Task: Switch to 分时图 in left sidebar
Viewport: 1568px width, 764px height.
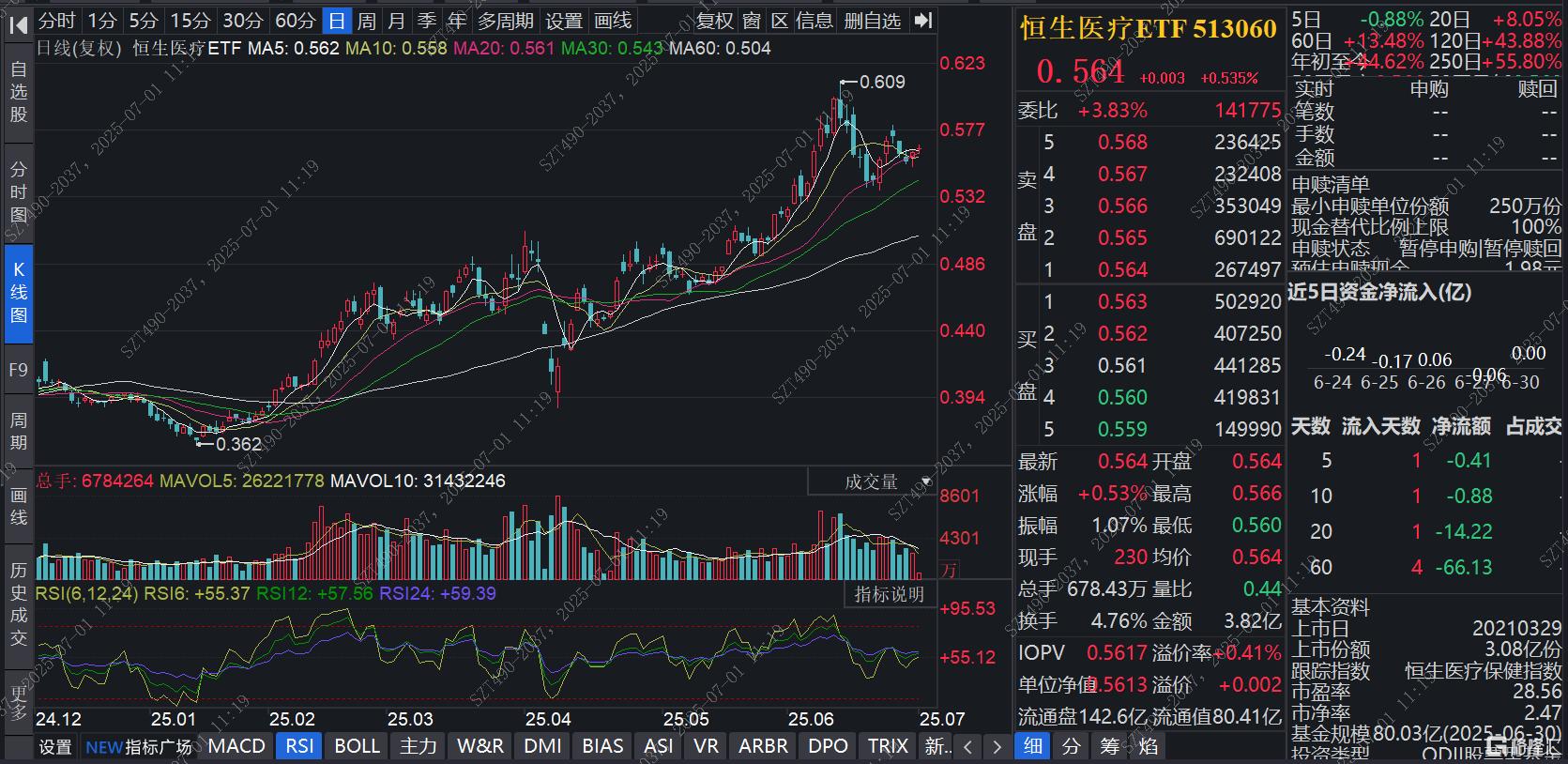Action: point(19,192)
